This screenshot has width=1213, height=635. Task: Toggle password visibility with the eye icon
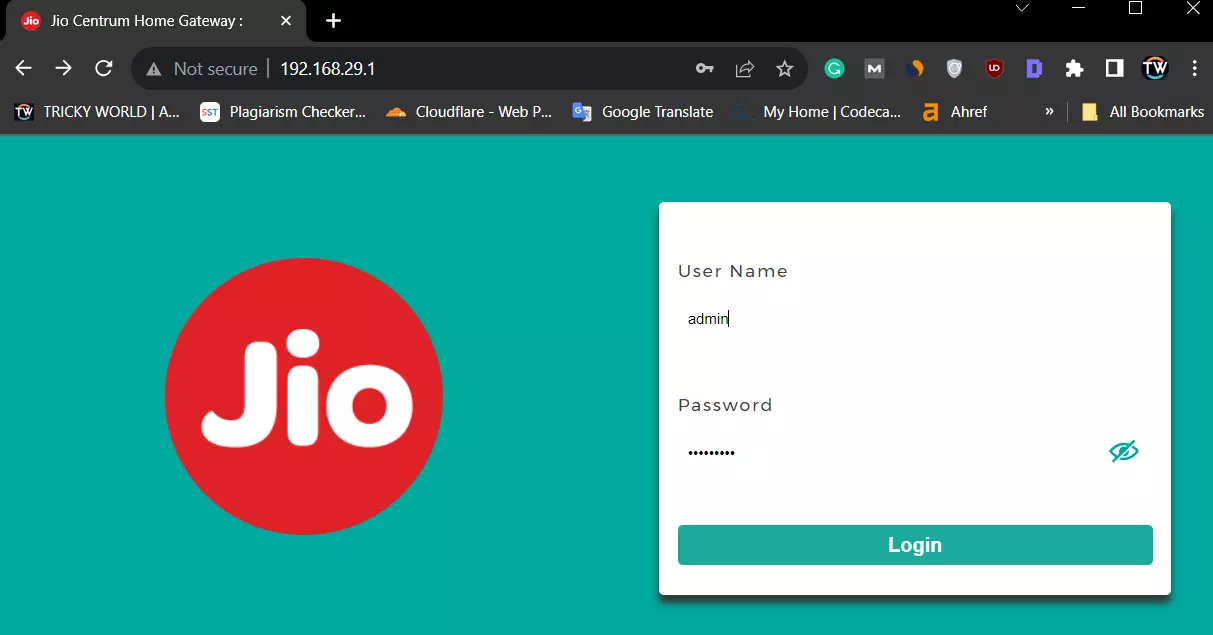(x=1122, y=451)
